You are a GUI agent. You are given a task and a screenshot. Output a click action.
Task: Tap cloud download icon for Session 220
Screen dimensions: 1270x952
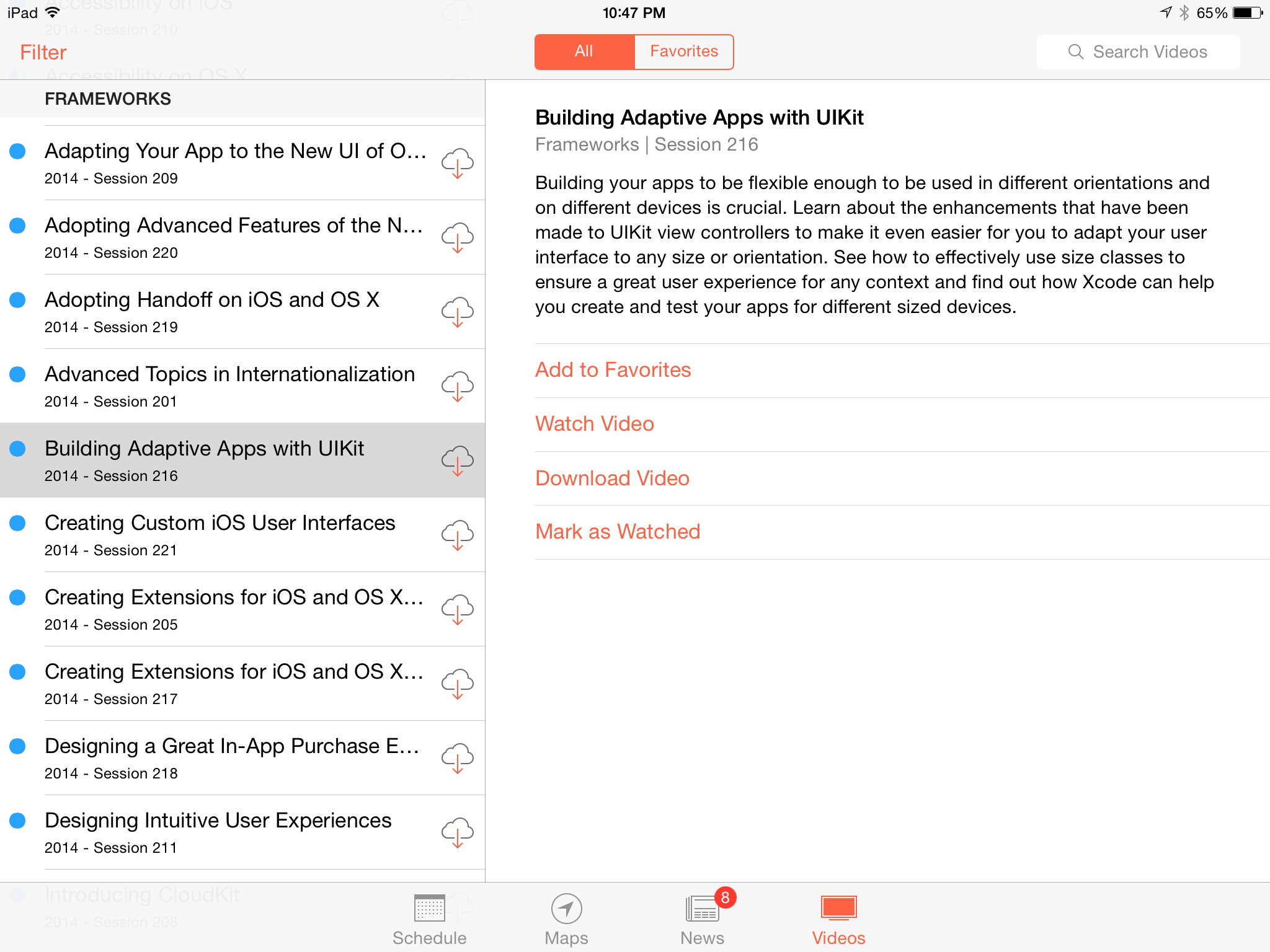tap(458, 237)
